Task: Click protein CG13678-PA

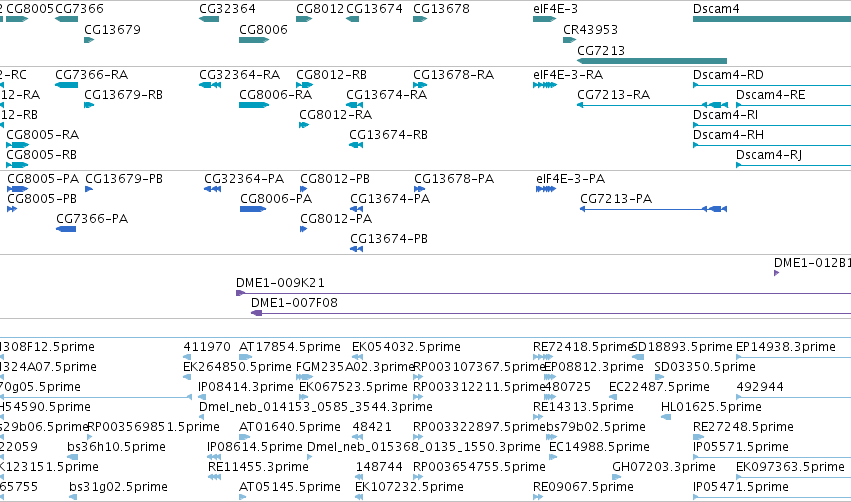Action: coord(454,179)
